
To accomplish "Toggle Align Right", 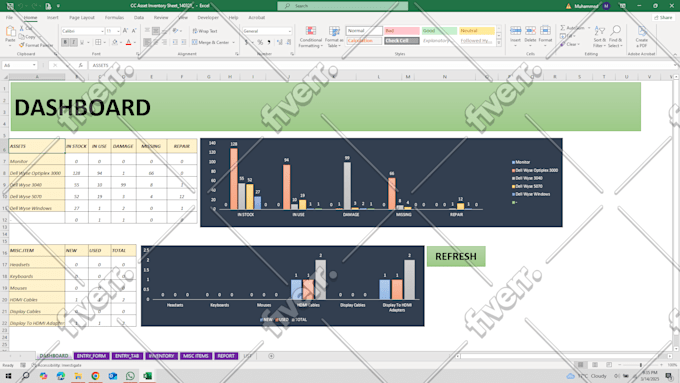I will point(164,43).
